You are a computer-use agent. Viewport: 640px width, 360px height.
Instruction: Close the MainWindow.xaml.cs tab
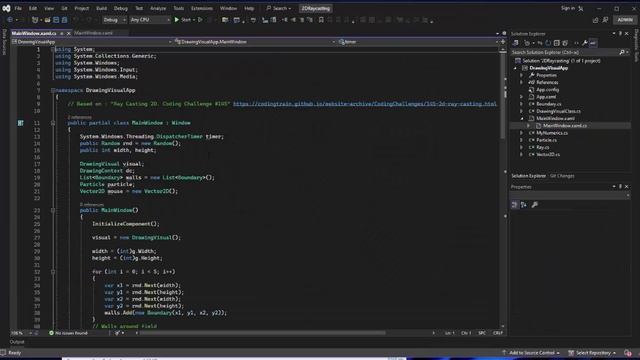(x=69, y=33)
